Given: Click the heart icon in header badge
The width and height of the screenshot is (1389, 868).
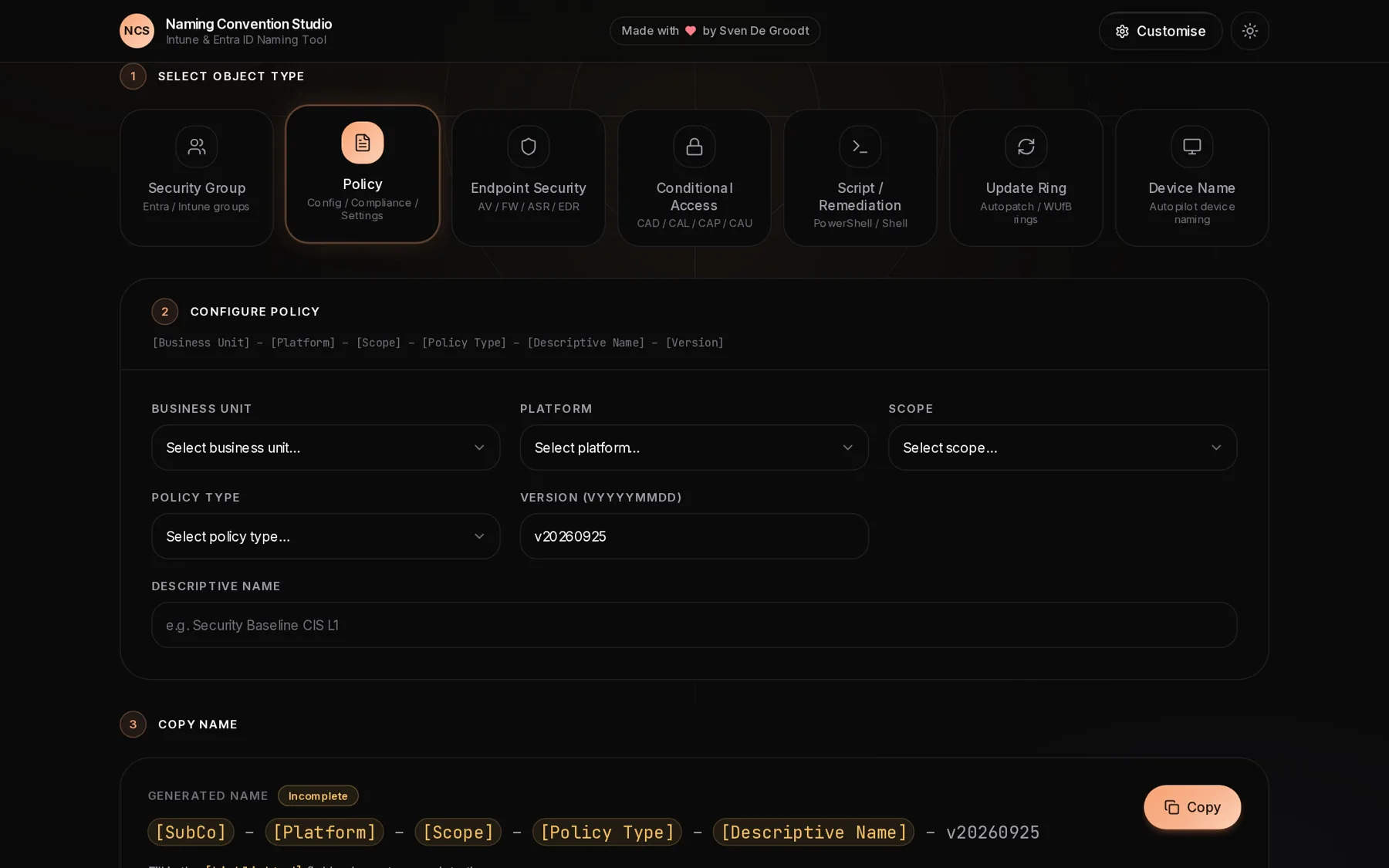Looking at the screenshot, I should (691, 31).
